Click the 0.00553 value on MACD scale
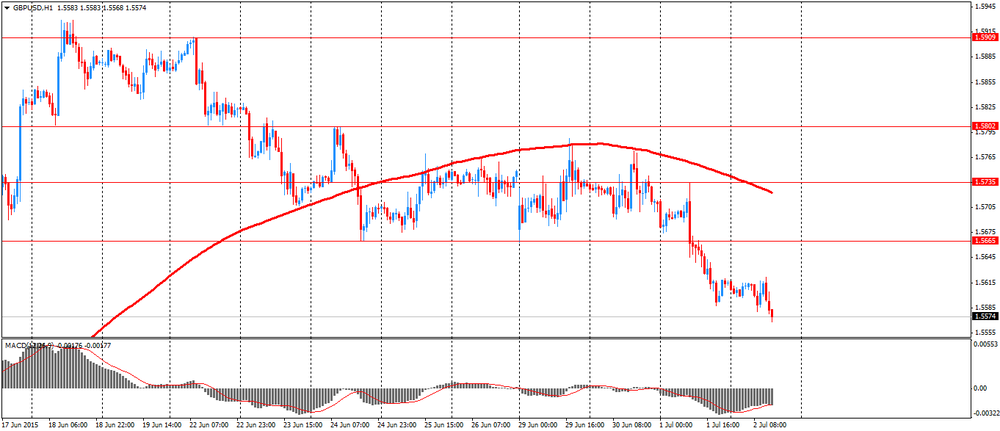 (x=984, y=344)
